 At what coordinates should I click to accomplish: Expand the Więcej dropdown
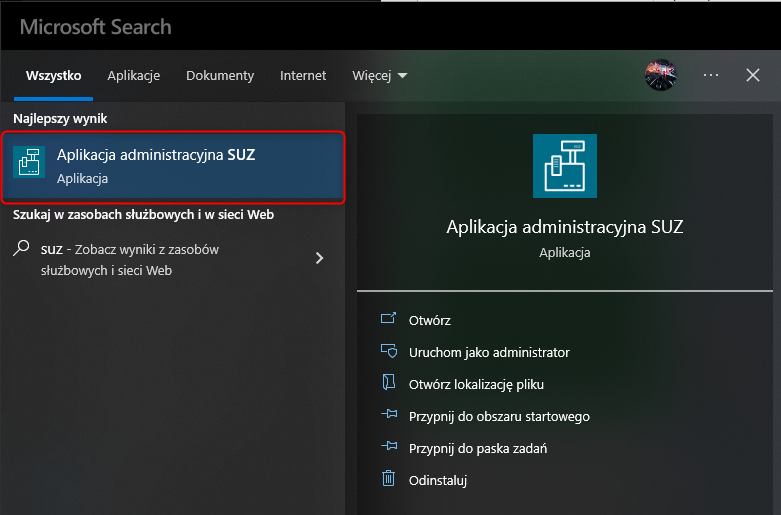(x=380, y=76)
